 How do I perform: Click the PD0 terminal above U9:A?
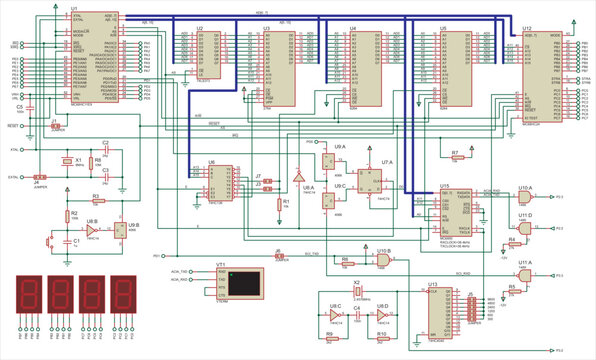[x=315, y=142]
